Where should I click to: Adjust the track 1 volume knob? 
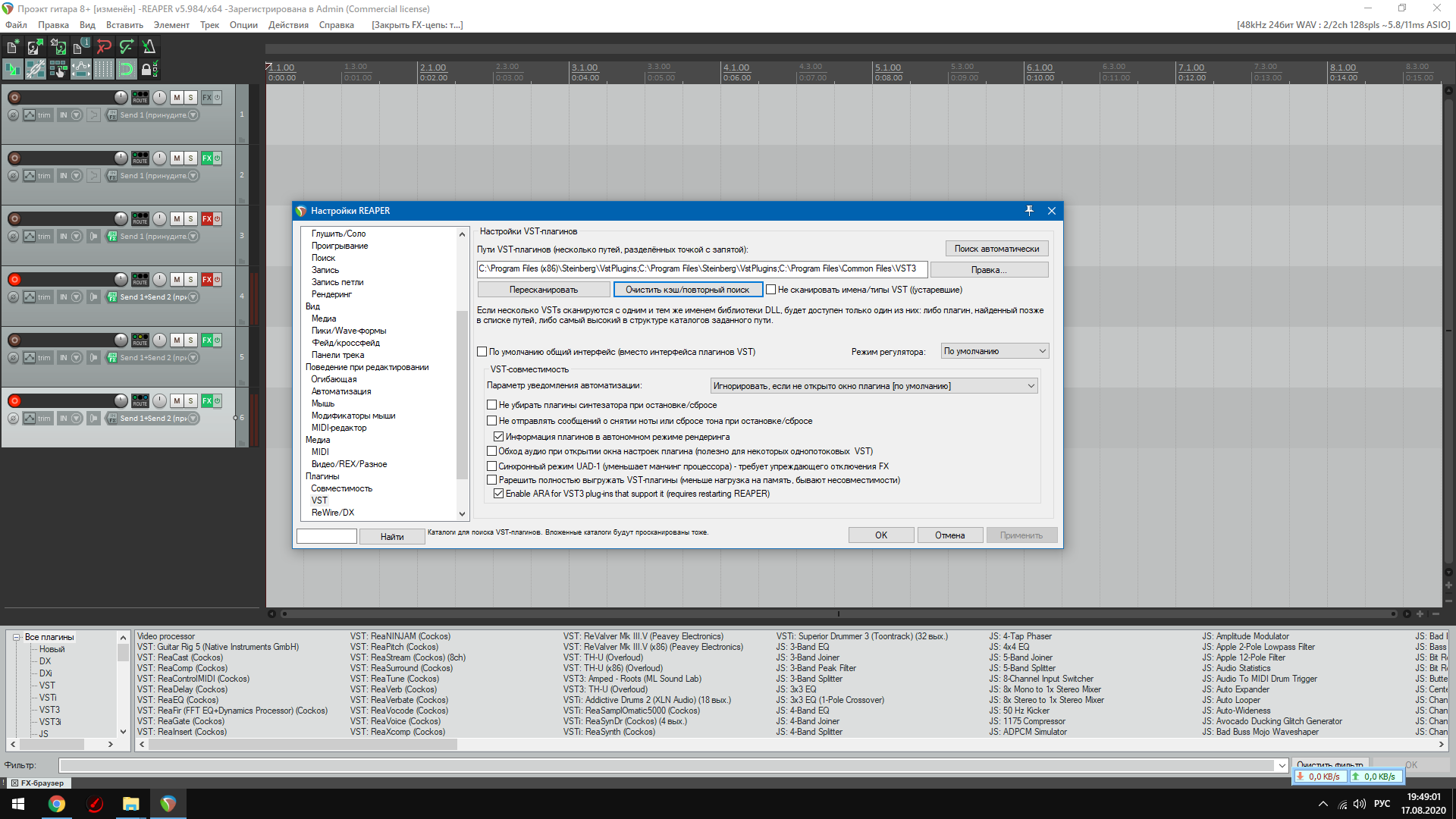tap(121, 97)
